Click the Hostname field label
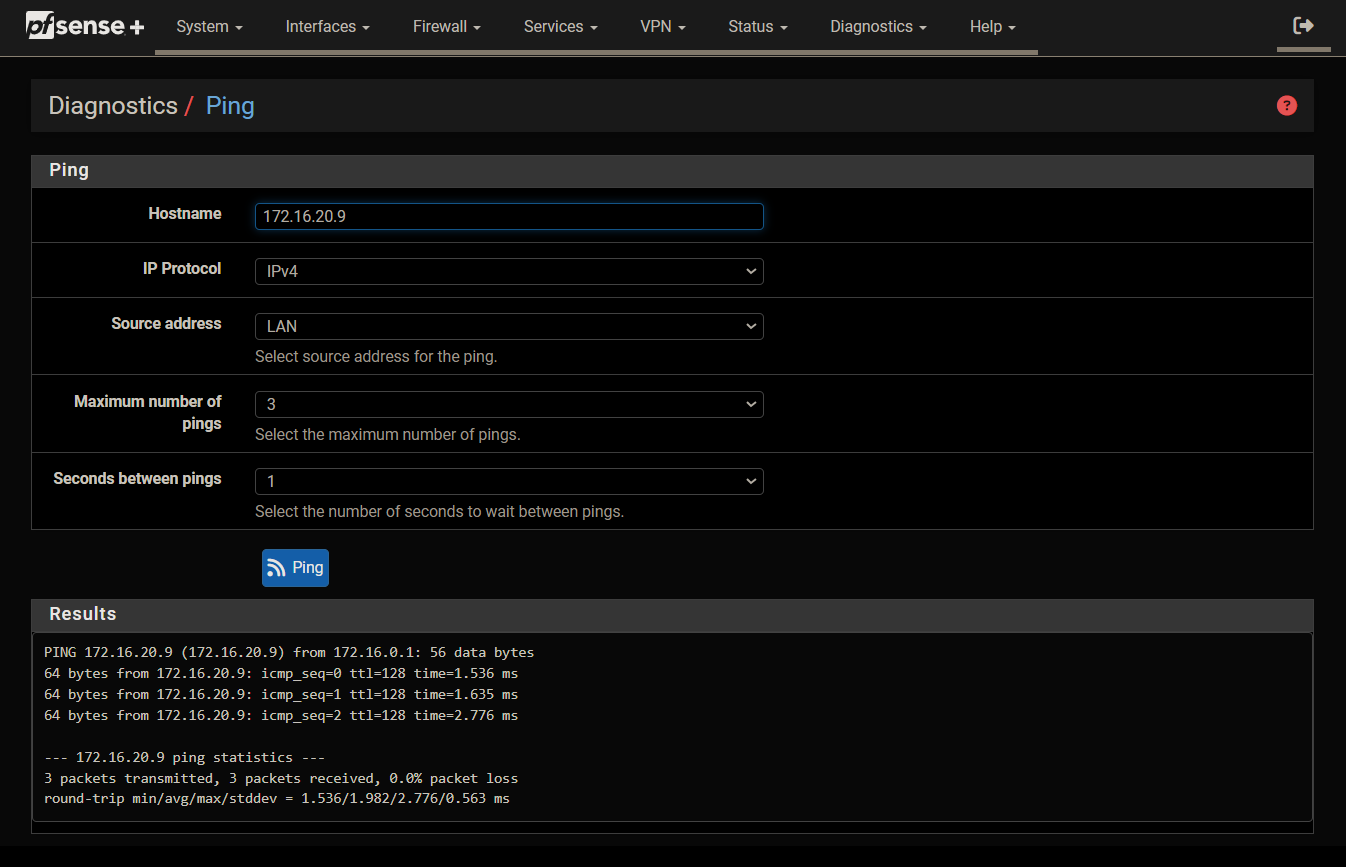 tap(185, 213)
